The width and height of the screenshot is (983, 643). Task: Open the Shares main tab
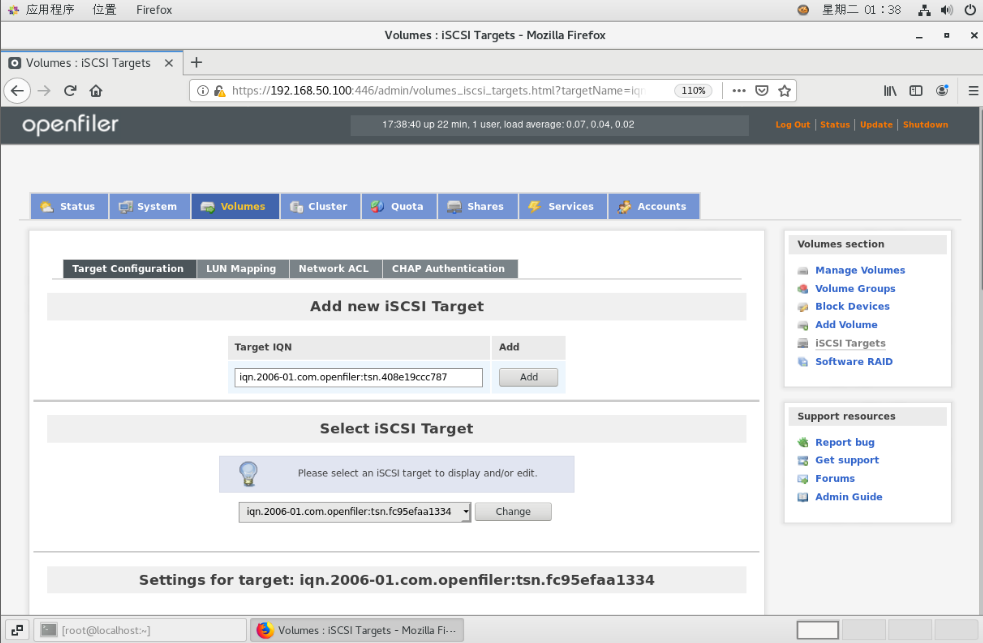[478, 206]
